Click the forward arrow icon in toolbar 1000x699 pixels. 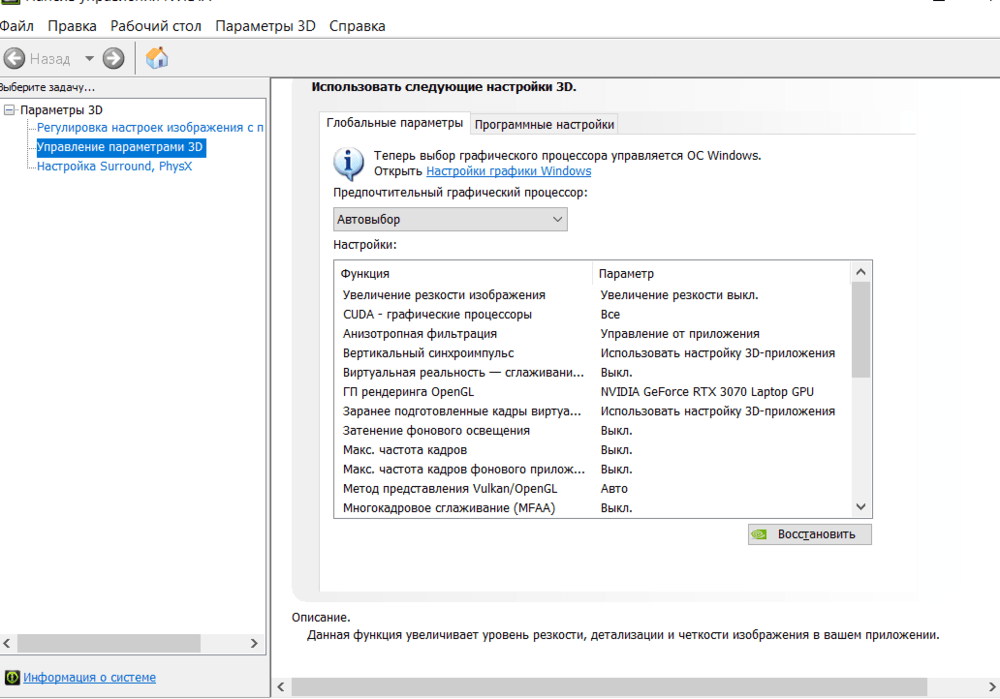tap(114, 59)
